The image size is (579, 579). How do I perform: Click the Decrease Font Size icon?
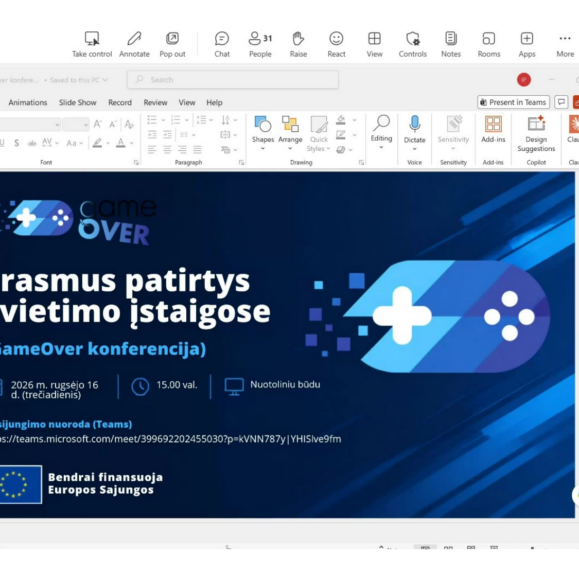click(113, 124)
